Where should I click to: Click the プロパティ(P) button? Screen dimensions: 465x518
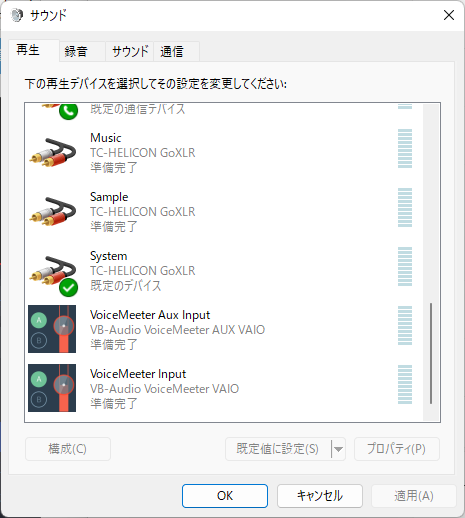tap(397, 449)
